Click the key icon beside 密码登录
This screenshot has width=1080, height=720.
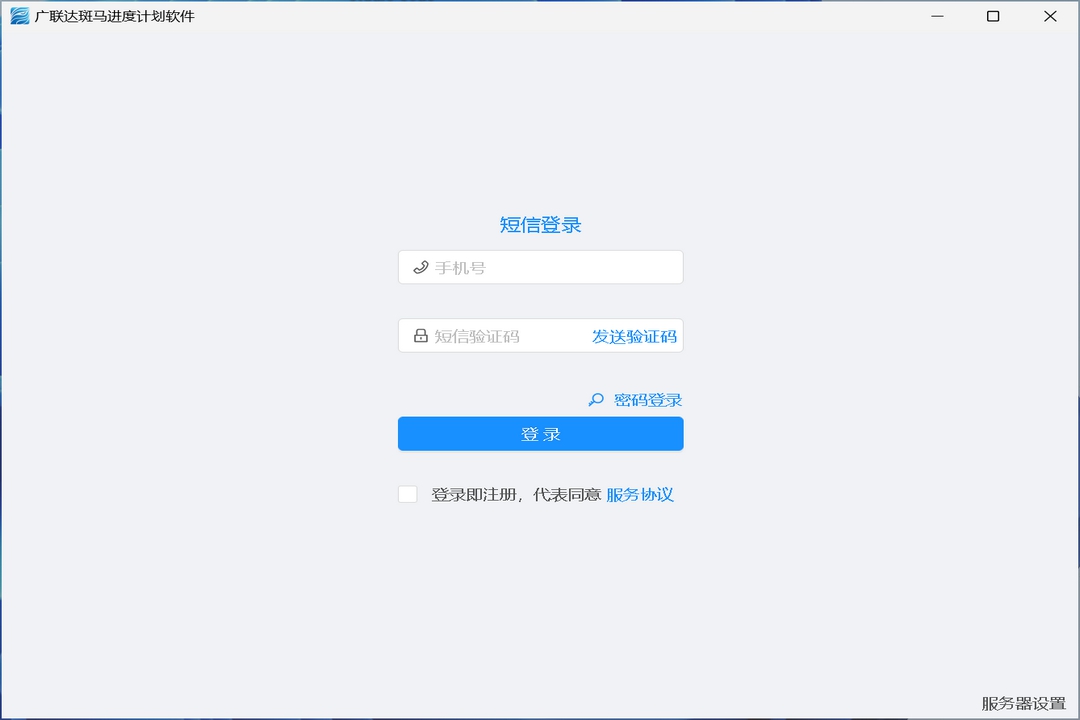[596, 400]
